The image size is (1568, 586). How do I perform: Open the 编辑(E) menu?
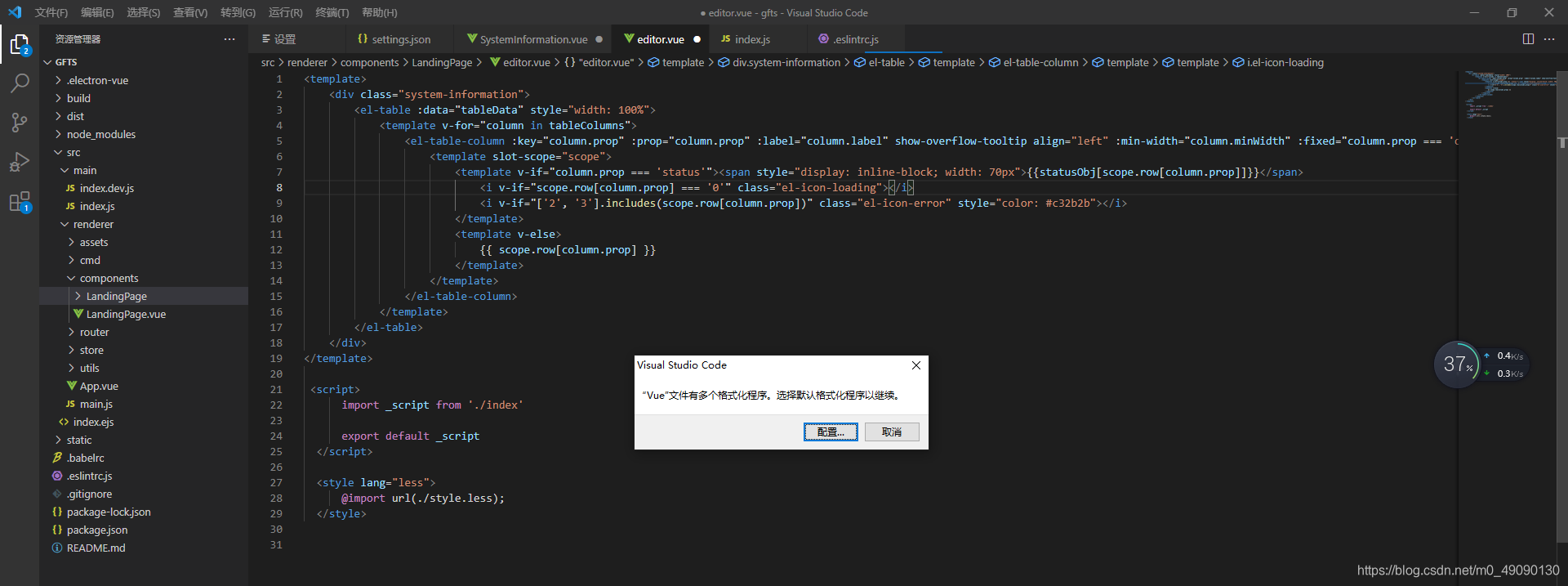tap(97, 12)
